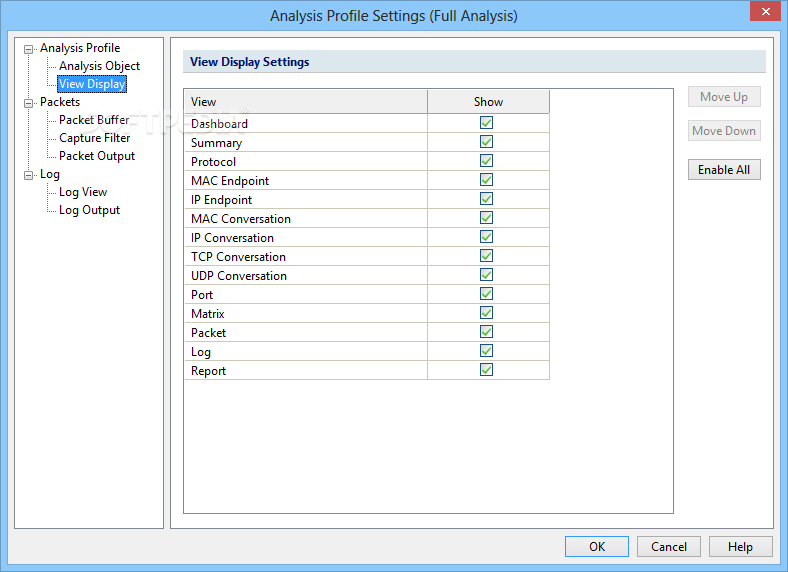Select the UDP Conversation row name
The height and width of the screenshot is (572, 788).
(x=239, y=276)
